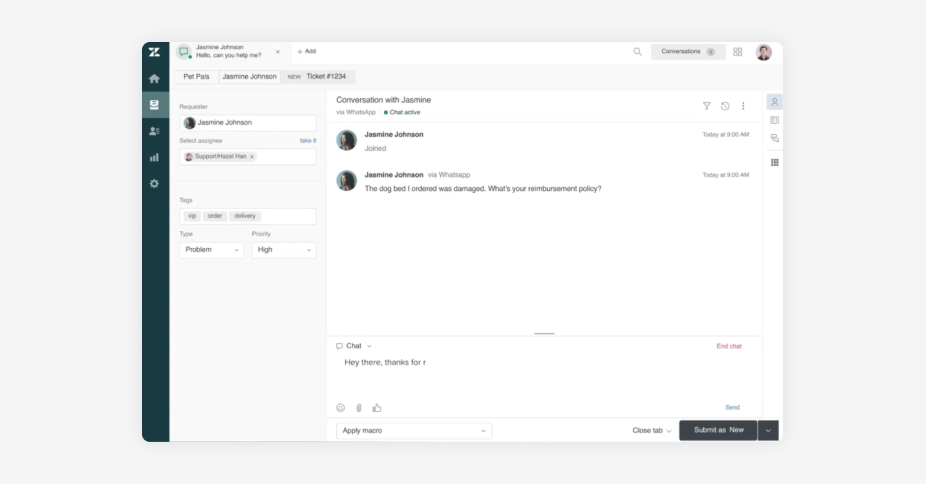
Task: Open the search magnifier icon
Action: tap(637, 52)
